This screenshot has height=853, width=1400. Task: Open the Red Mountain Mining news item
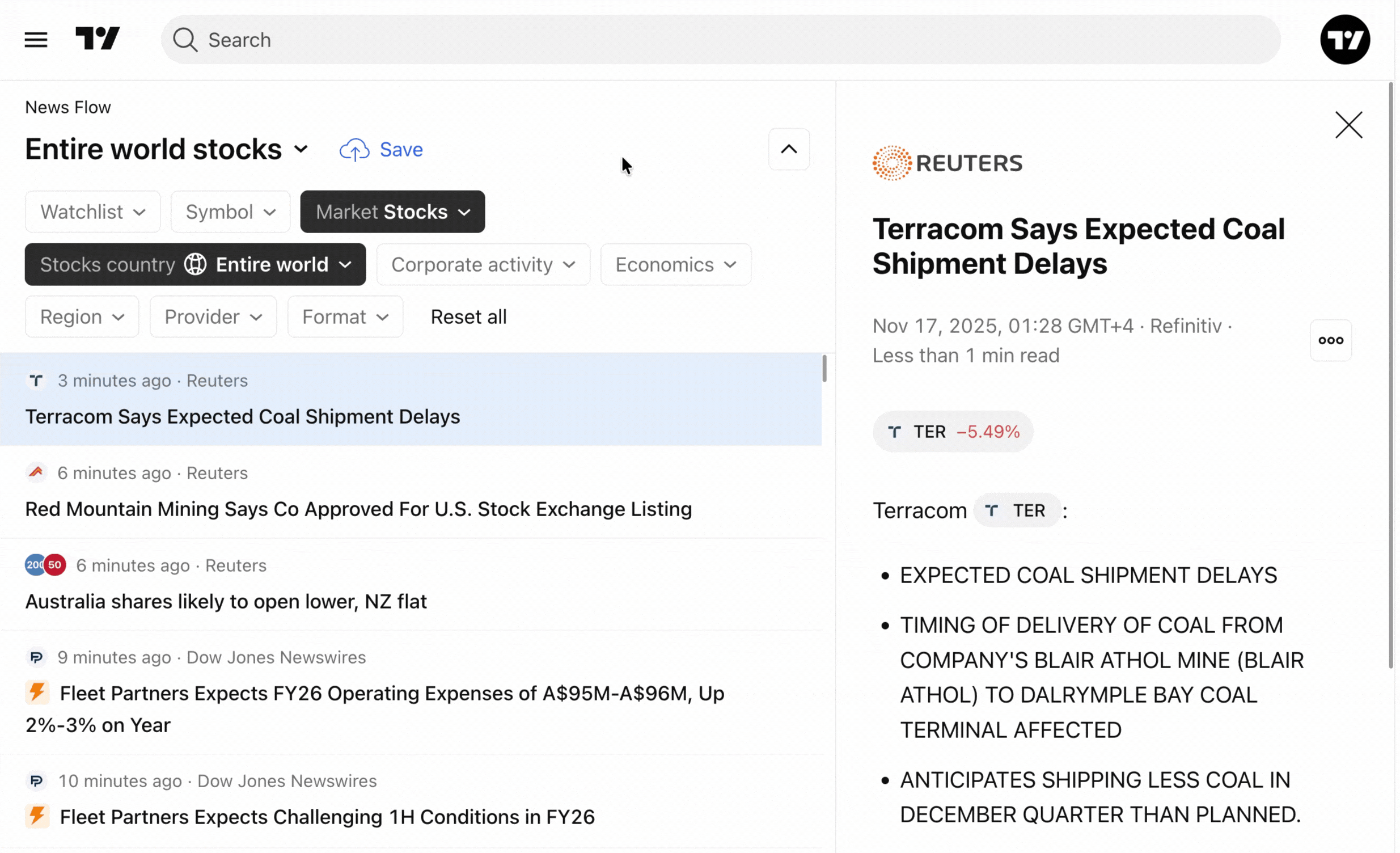[x=358, y=509]
